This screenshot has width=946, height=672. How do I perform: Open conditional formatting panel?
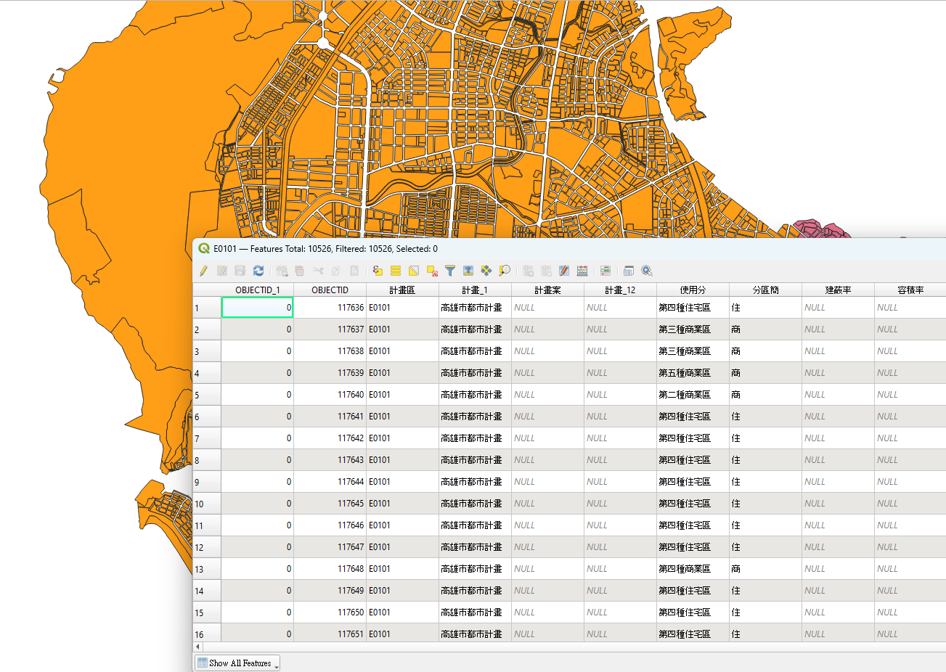605,271
